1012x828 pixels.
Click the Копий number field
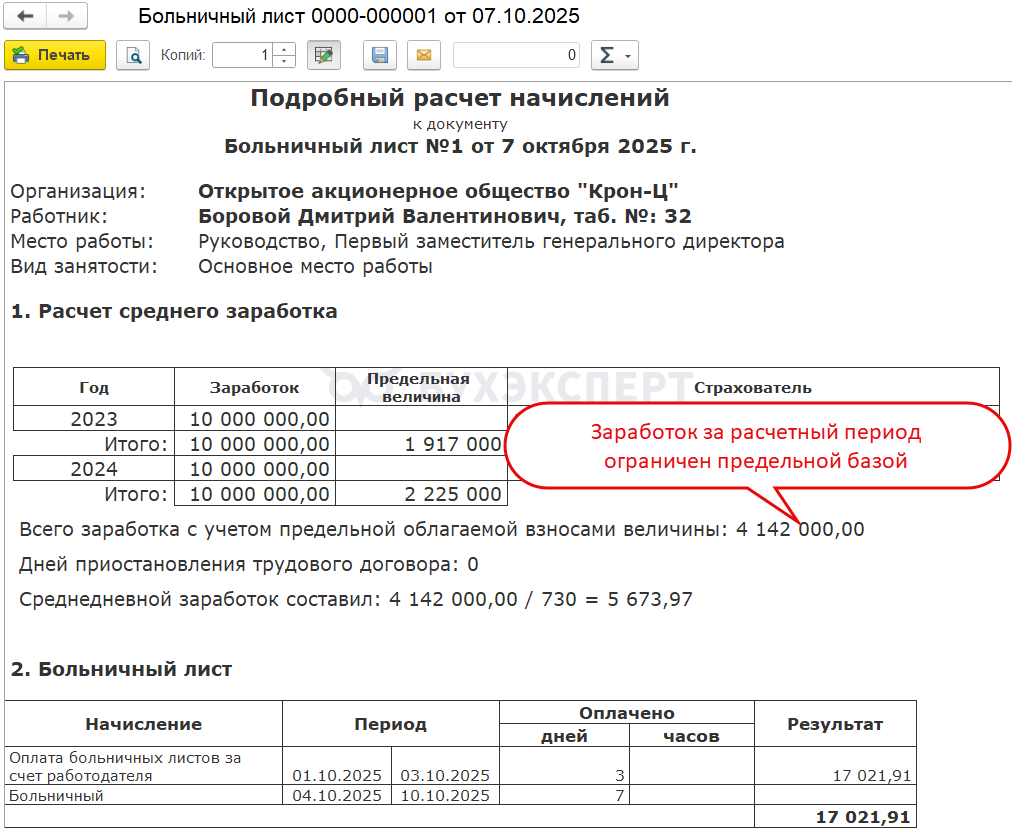click(x=243, y=56)
